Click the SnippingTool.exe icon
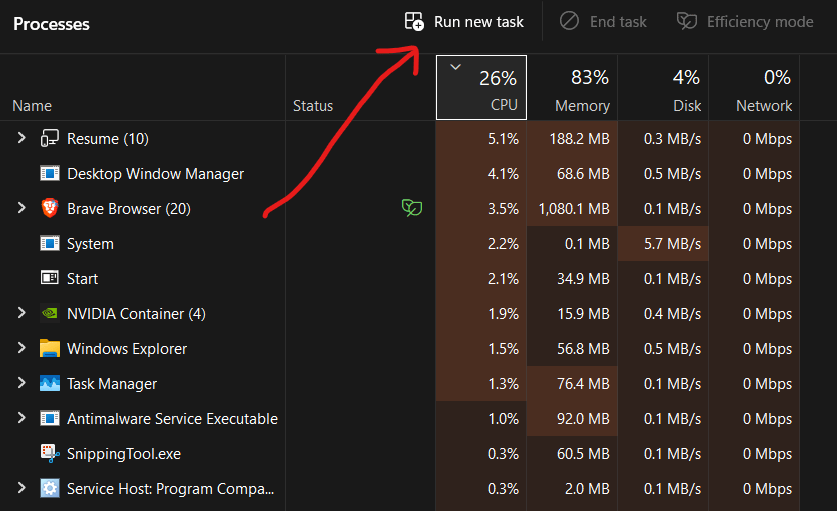The height and width of the screenshot is (511, 837). (50, 453)
